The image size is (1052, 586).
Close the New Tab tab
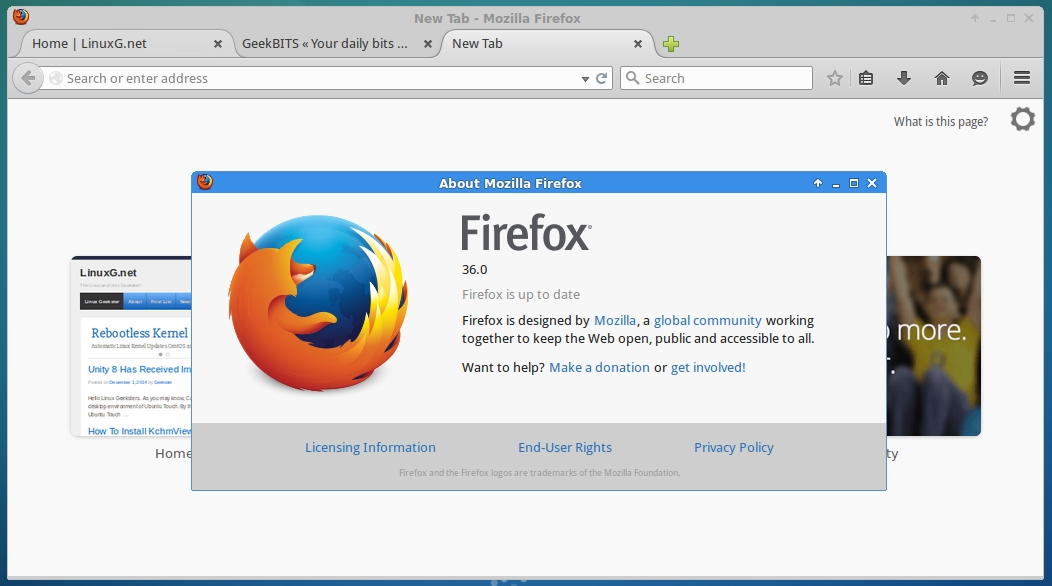click(637, 44)
